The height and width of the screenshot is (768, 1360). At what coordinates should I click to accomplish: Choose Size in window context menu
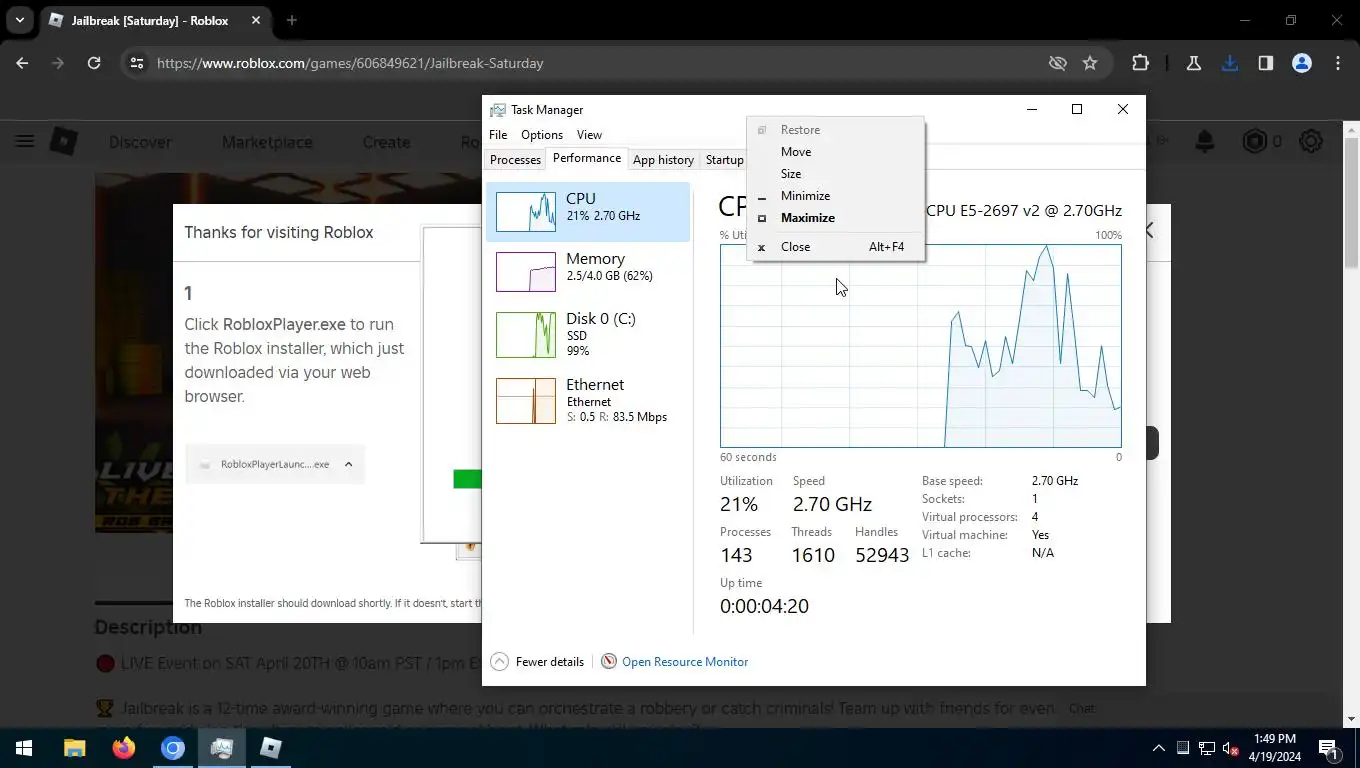[x=835, y=174]
